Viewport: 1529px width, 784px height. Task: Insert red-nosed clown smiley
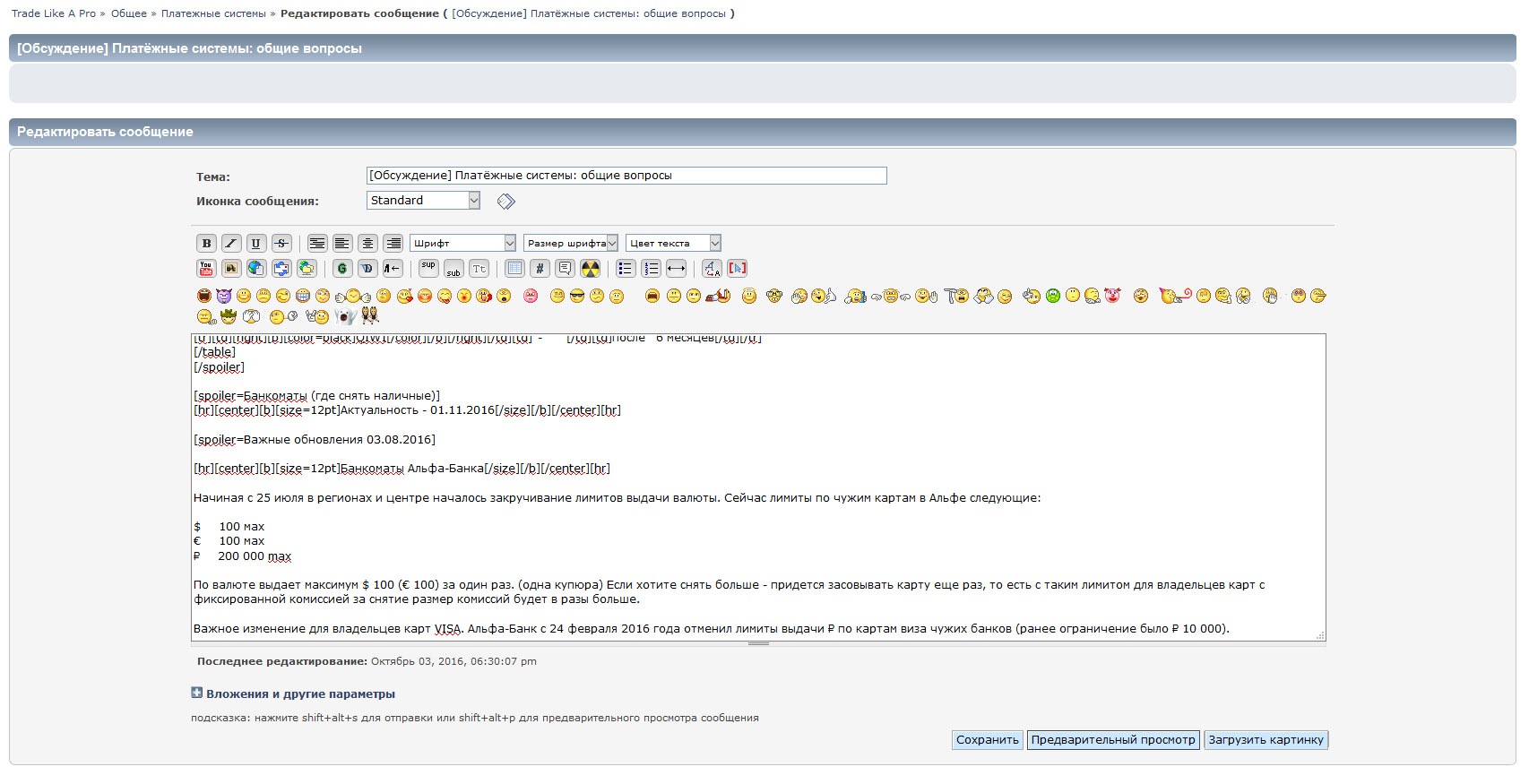pos(1112,295)
